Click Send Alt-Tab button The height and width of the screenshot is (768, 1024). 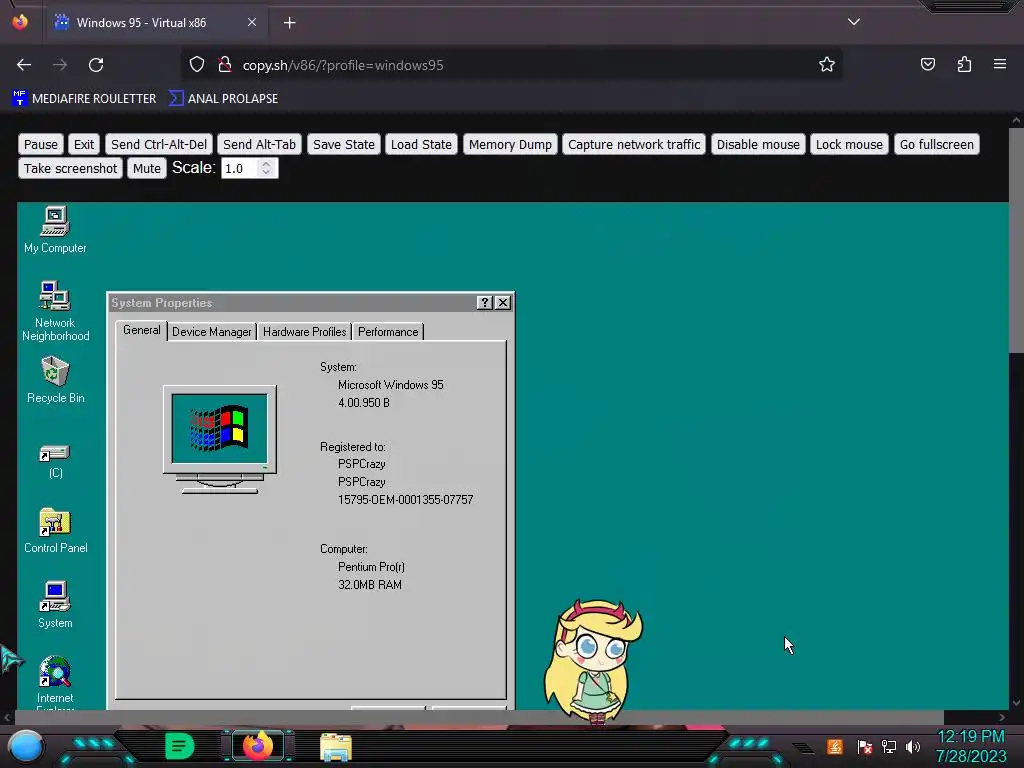[259, 144]
